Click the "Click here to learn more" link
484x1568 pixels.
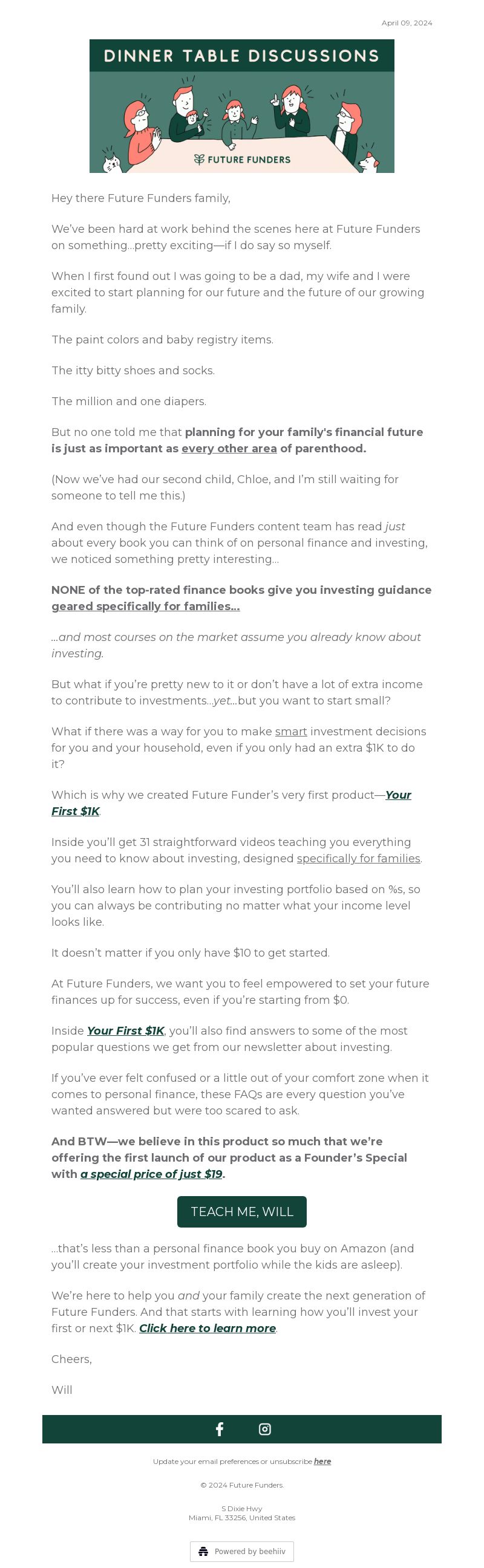(207, 1328)
